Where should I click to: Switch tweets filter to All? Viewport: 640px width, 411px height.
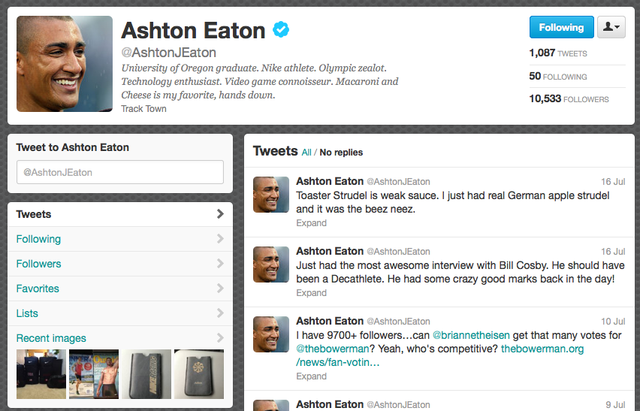pos(306,153)
